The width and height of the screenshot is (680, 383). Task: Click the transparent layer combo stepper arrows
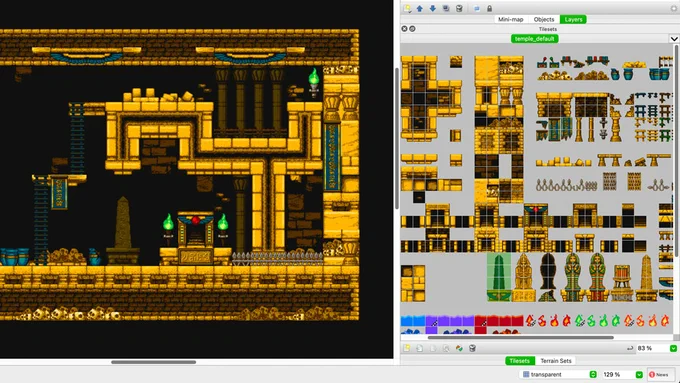593,374
